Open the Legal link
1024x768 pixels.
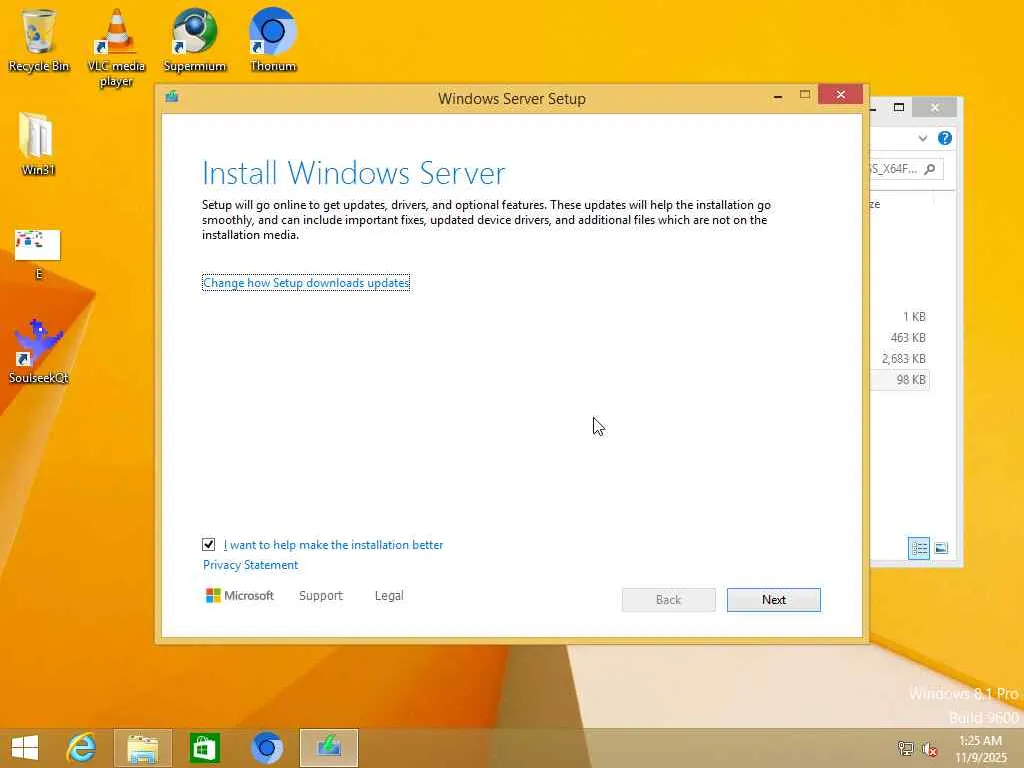tap(389, 596)
